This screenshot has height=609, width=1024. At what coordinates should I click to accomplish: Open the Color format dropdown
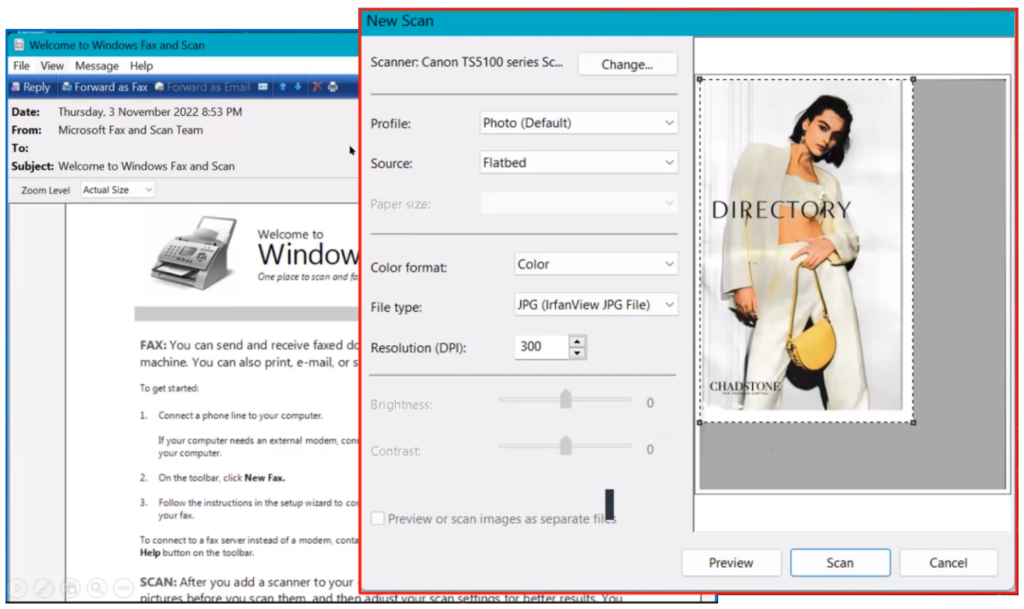(x=596, y=264)
